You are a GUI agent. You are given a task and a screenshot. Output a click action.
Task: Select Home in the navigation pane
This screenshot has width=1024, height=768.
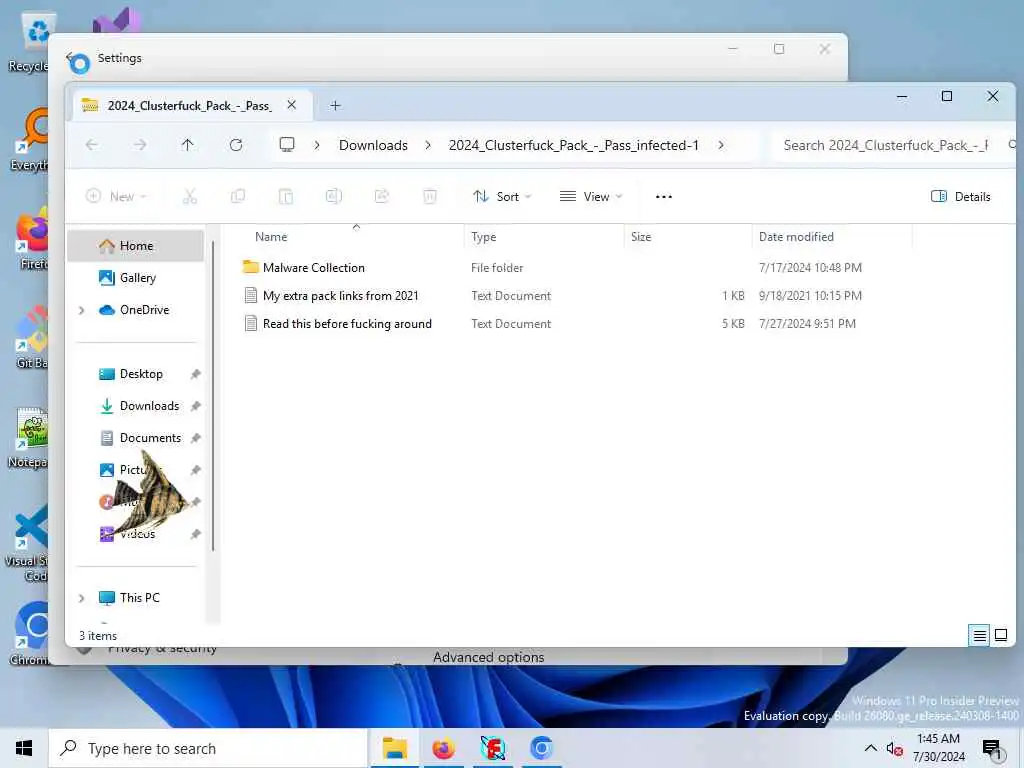click(x=136, y=246)
